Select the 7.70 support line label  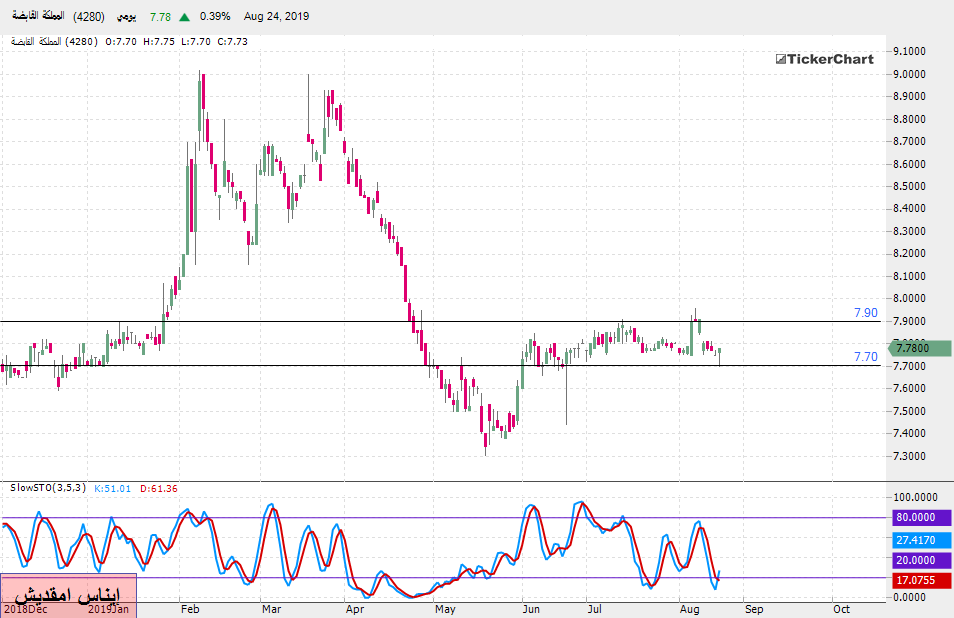point(865,356)
